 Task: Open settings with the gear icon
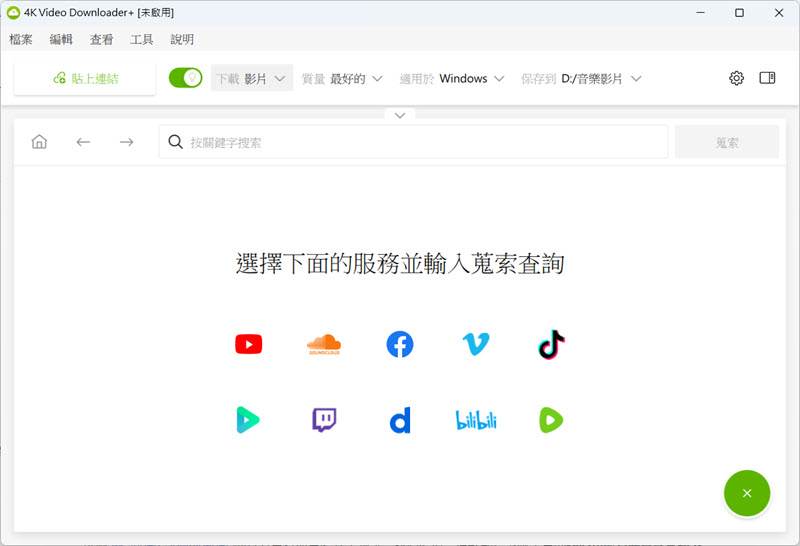coord(736,78)
